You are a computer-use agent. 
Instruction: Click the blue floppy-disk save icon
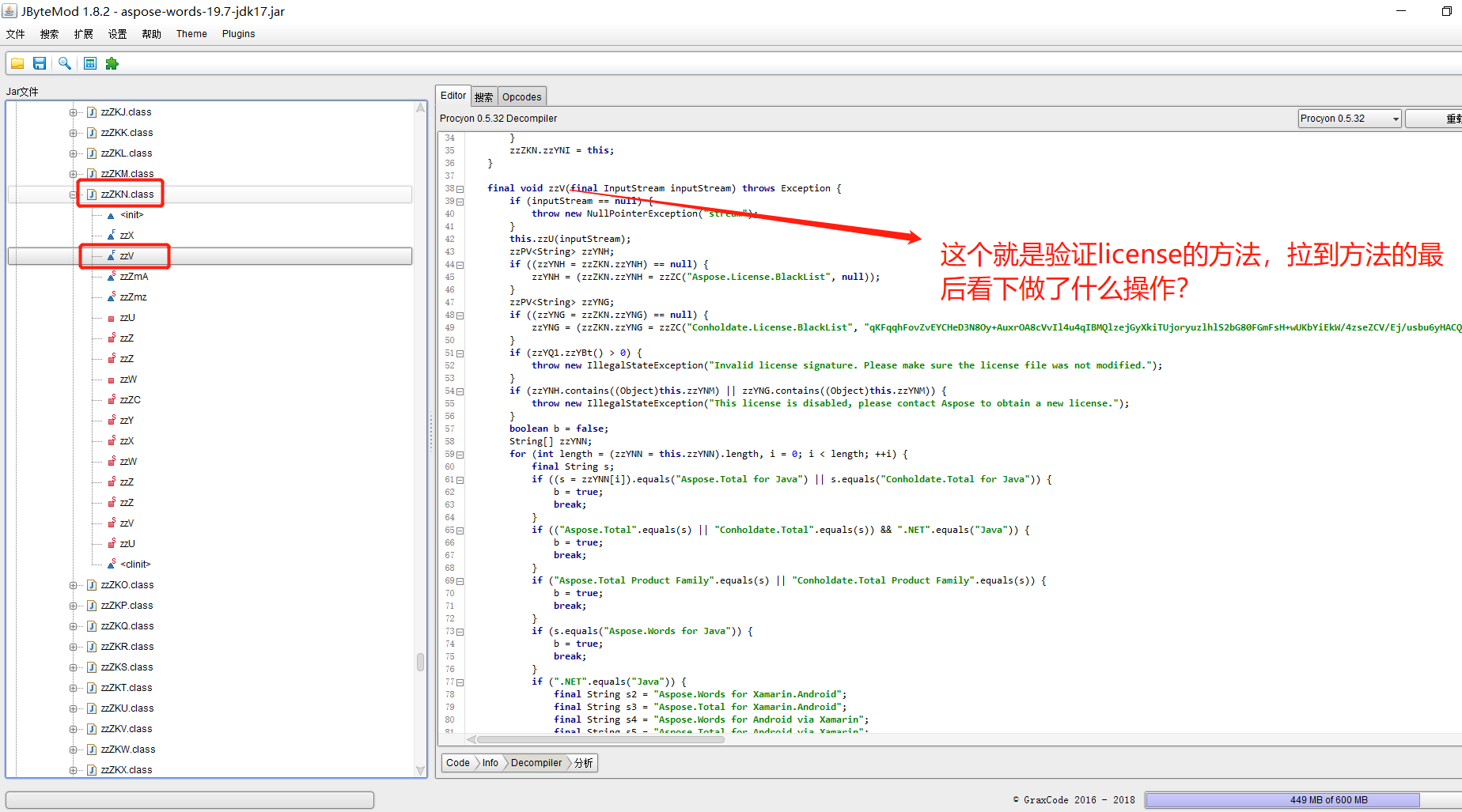40,63
